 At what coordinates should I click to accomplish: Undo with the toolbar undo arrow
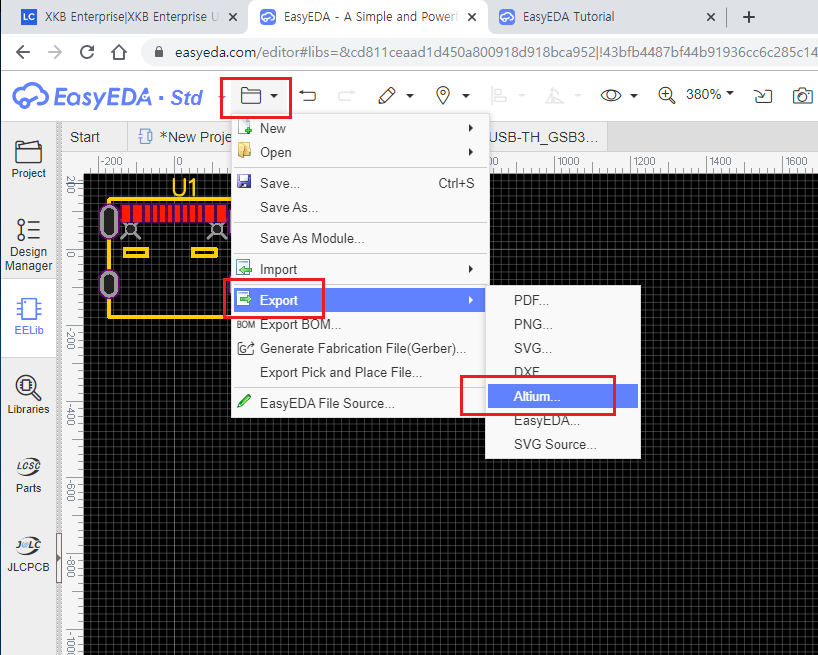click(x=308, y=96)
